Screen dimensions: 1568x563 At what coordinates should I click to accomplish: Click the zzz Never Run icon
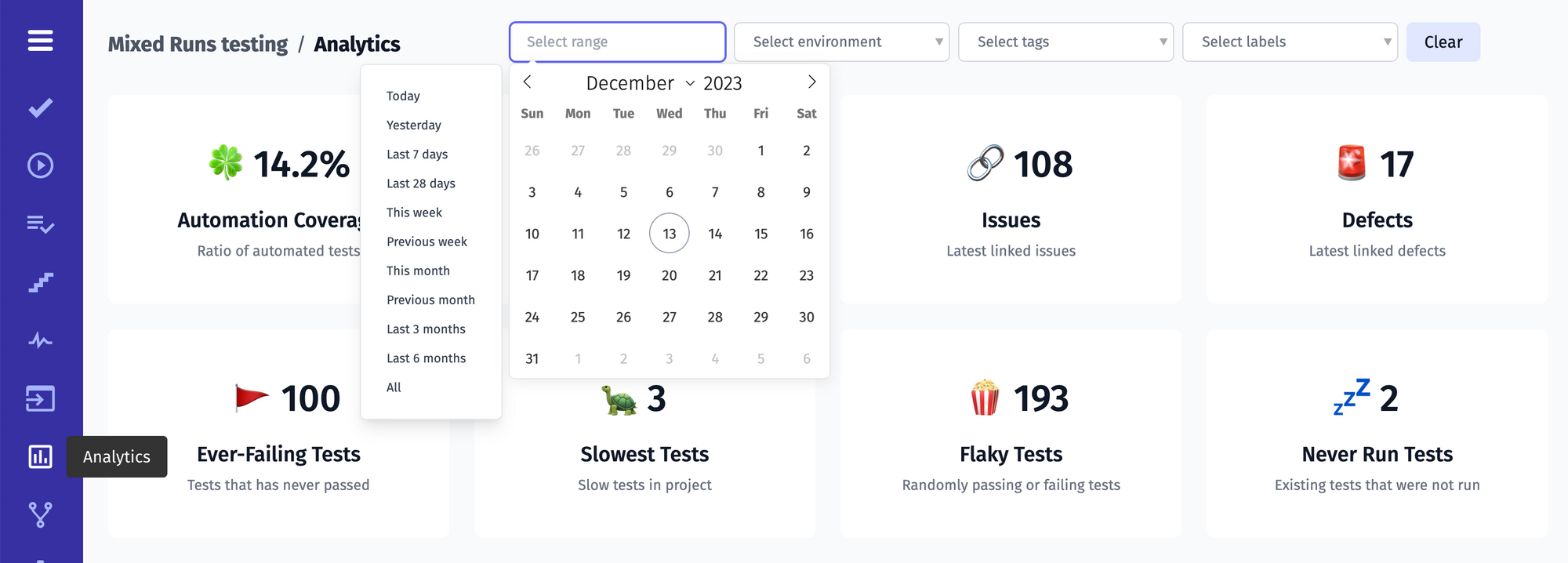point(1352,397)
